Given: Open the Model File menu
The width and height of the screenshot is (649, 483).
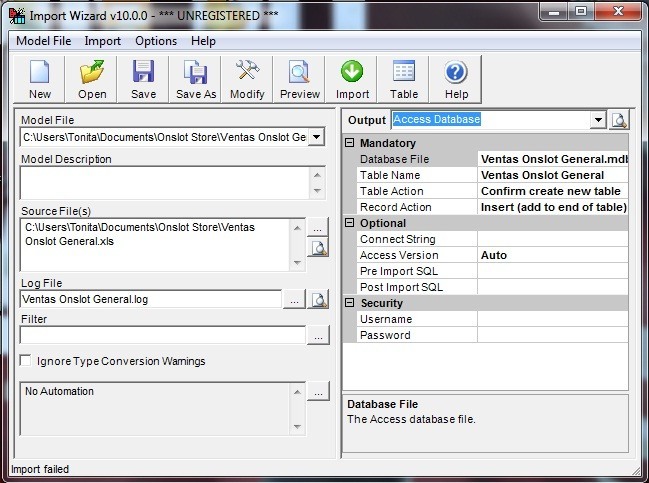Looking at the screenshot, I should (43, 41).
